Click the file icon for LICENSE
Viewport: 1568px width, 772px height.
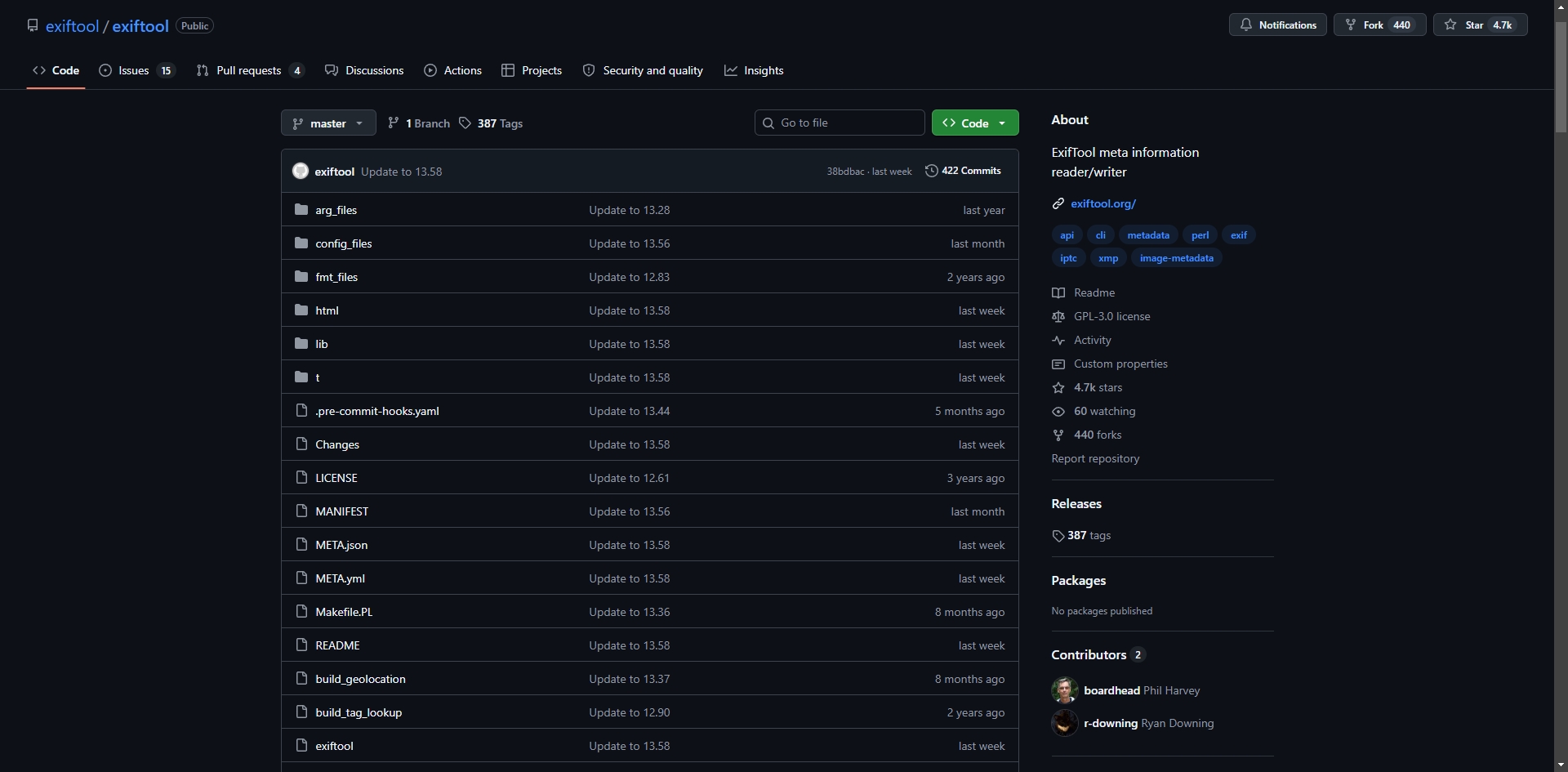[301, 477]
